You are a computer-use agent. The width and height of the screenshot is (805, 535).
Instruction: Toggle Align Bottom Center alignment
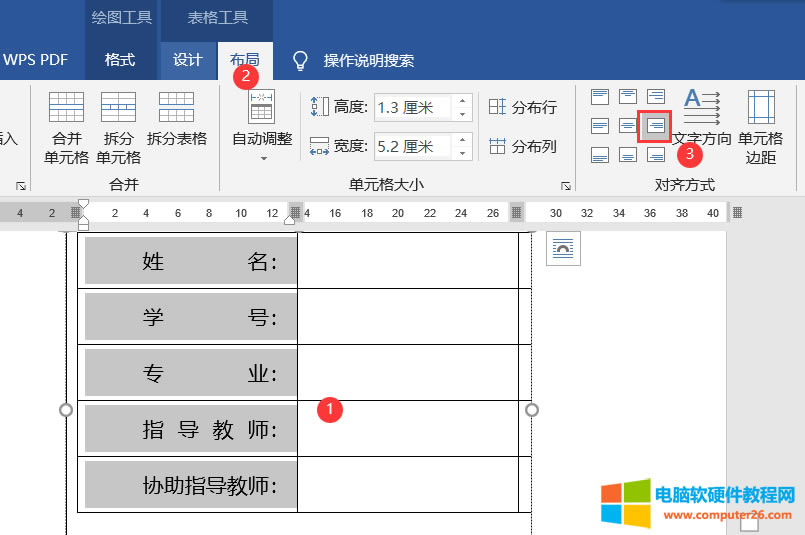627,155
